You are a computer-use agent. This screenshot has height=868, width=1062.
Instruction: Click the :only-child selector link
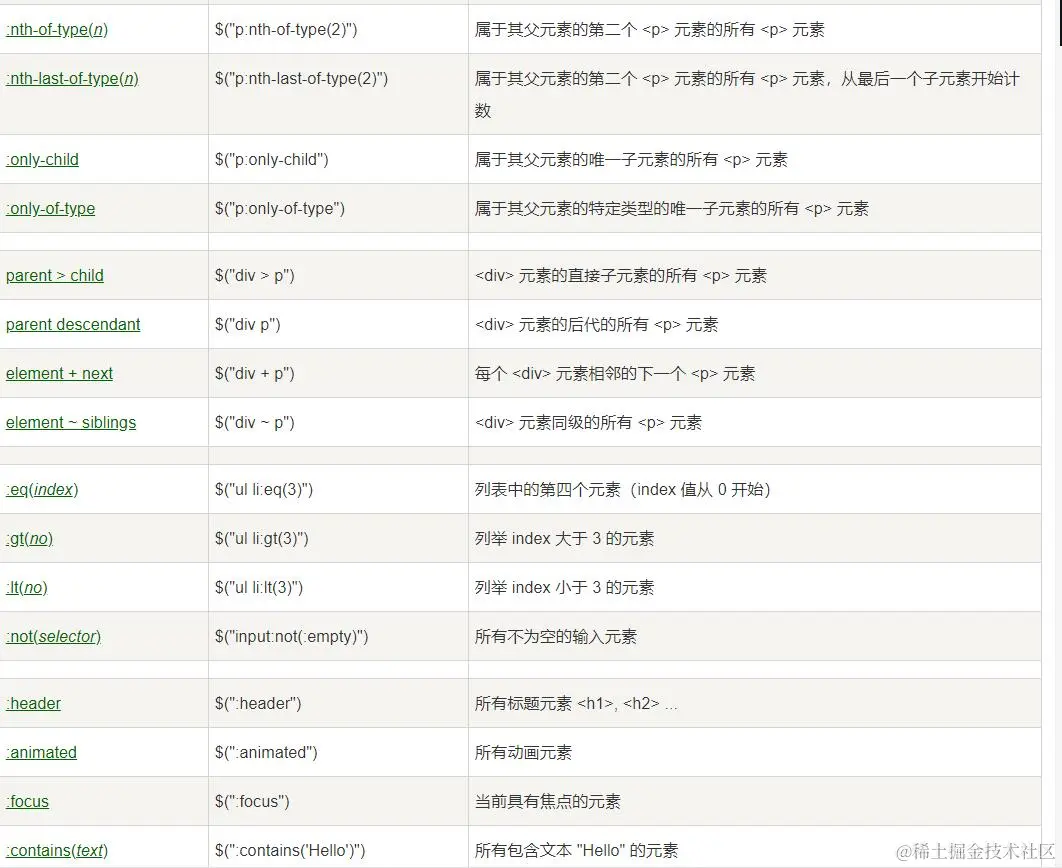tap(42, 159)
